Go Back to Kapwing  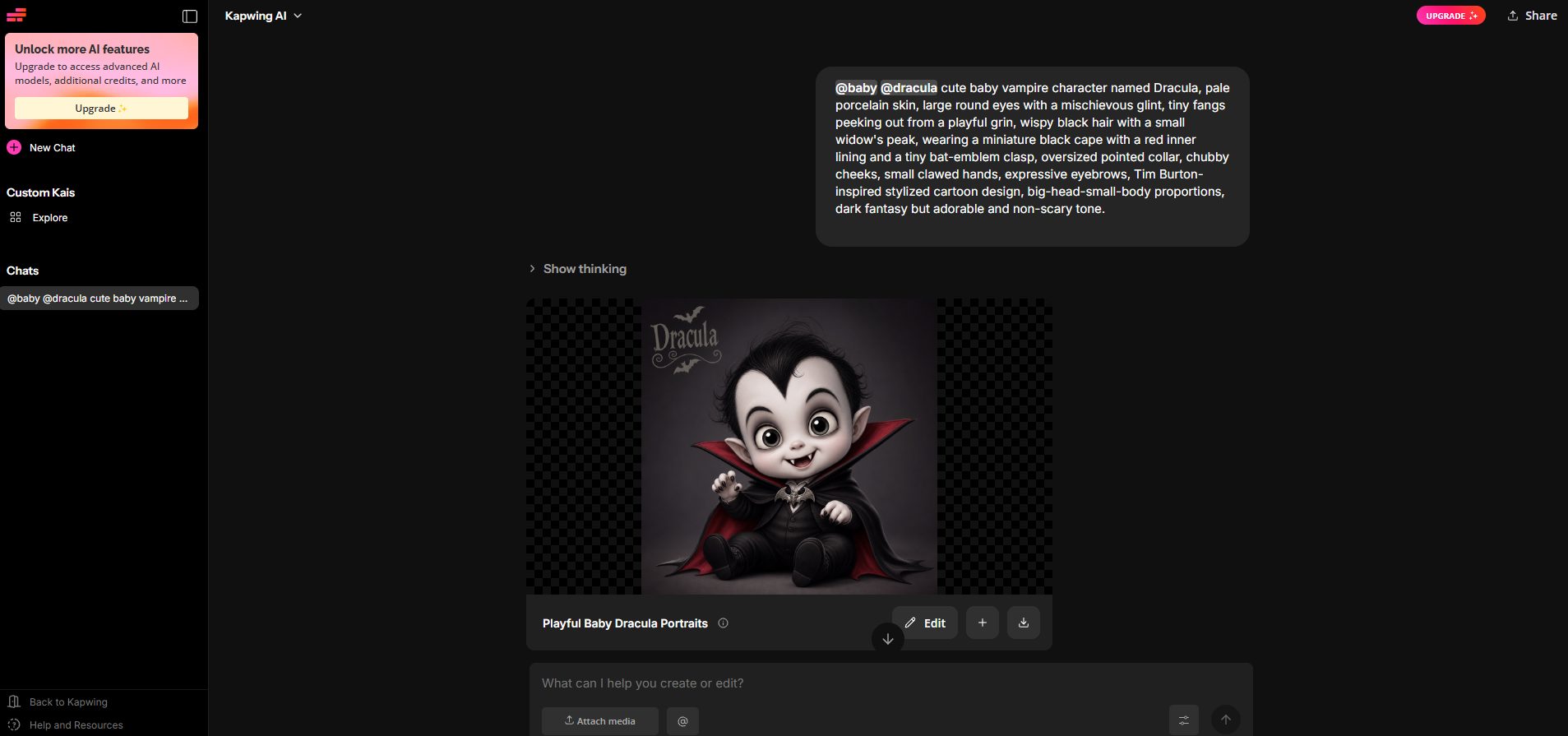[x=58, y=702]
